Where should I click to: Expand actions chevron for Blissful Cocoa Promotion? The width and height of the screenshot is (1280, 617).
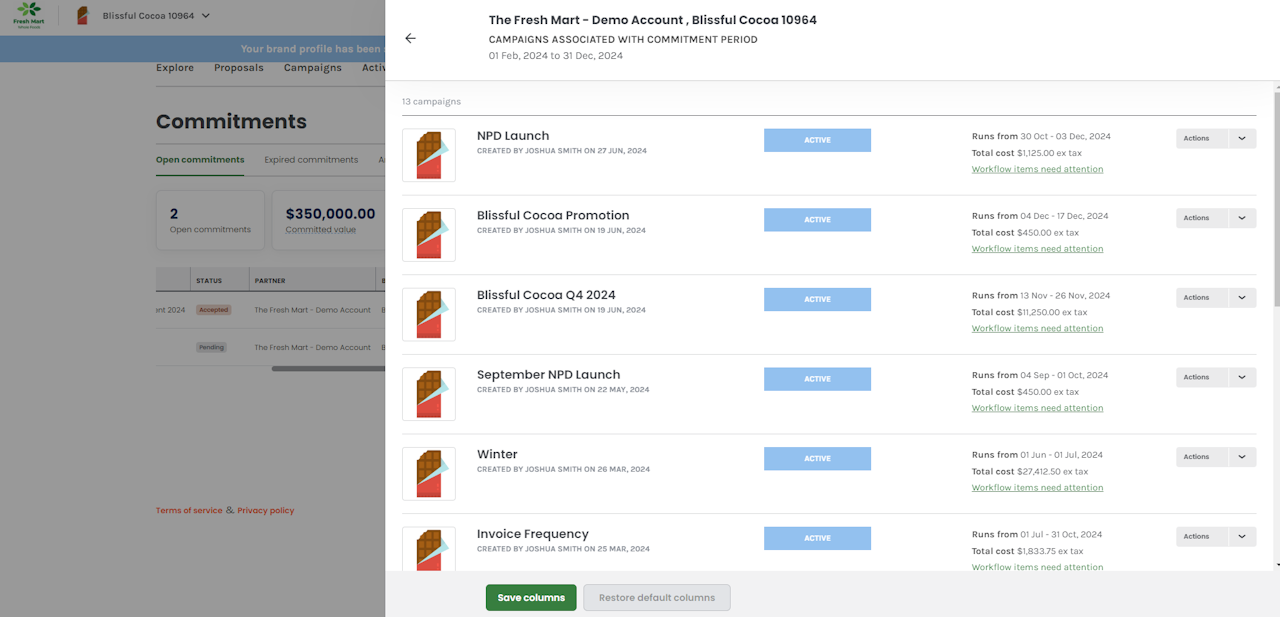(x=1242, y=218)
